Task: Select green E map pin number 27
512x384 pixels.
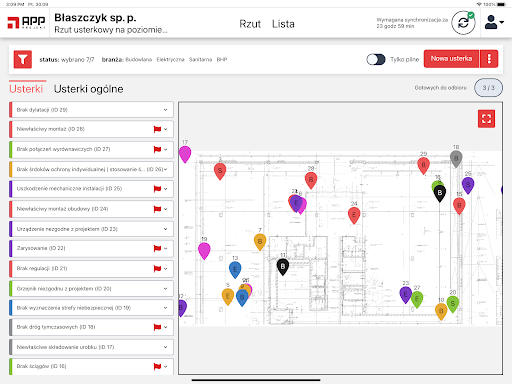Action: (417, 299)
